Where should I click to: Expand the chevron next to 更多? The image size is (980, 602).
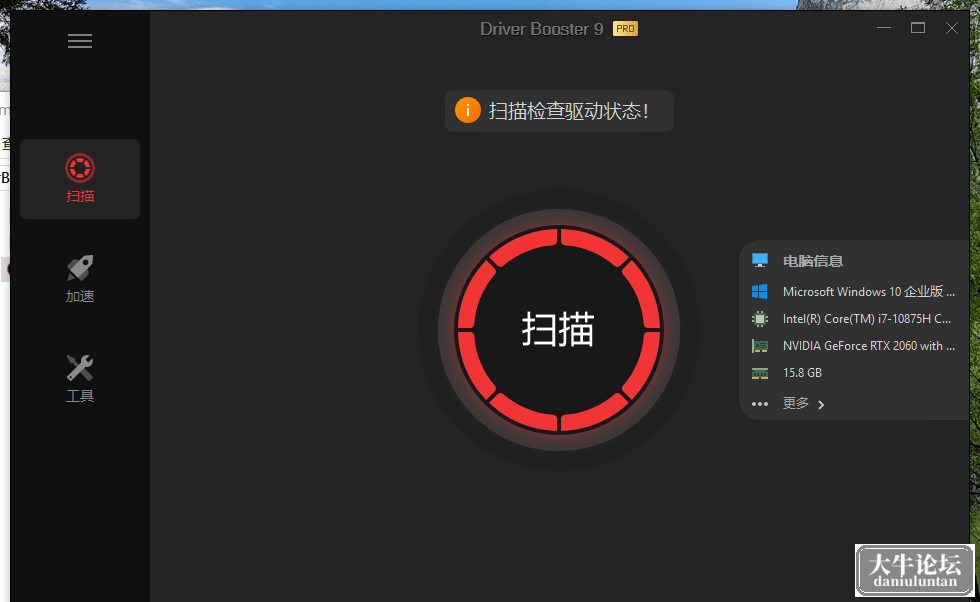821,404
